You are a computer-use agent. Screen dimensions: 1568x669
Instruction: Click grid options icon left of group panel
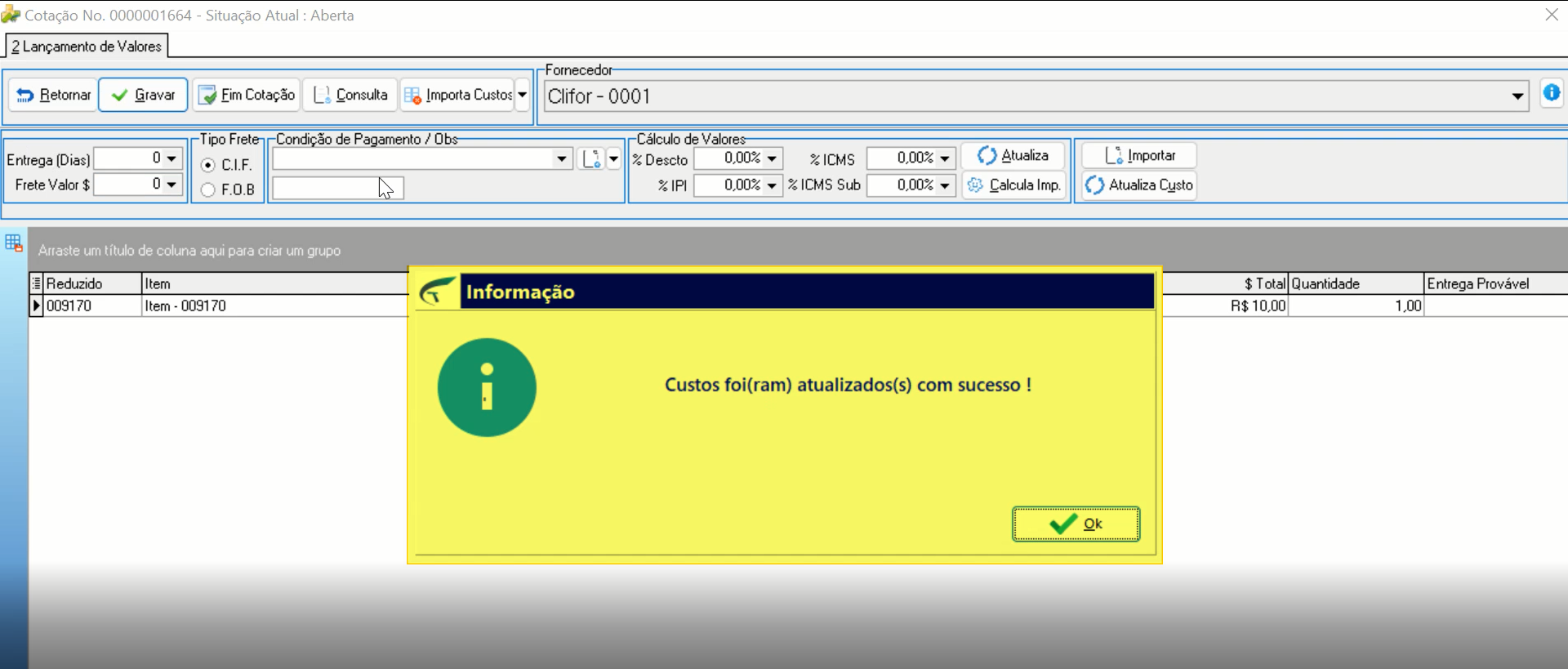(x=14, y=243)
